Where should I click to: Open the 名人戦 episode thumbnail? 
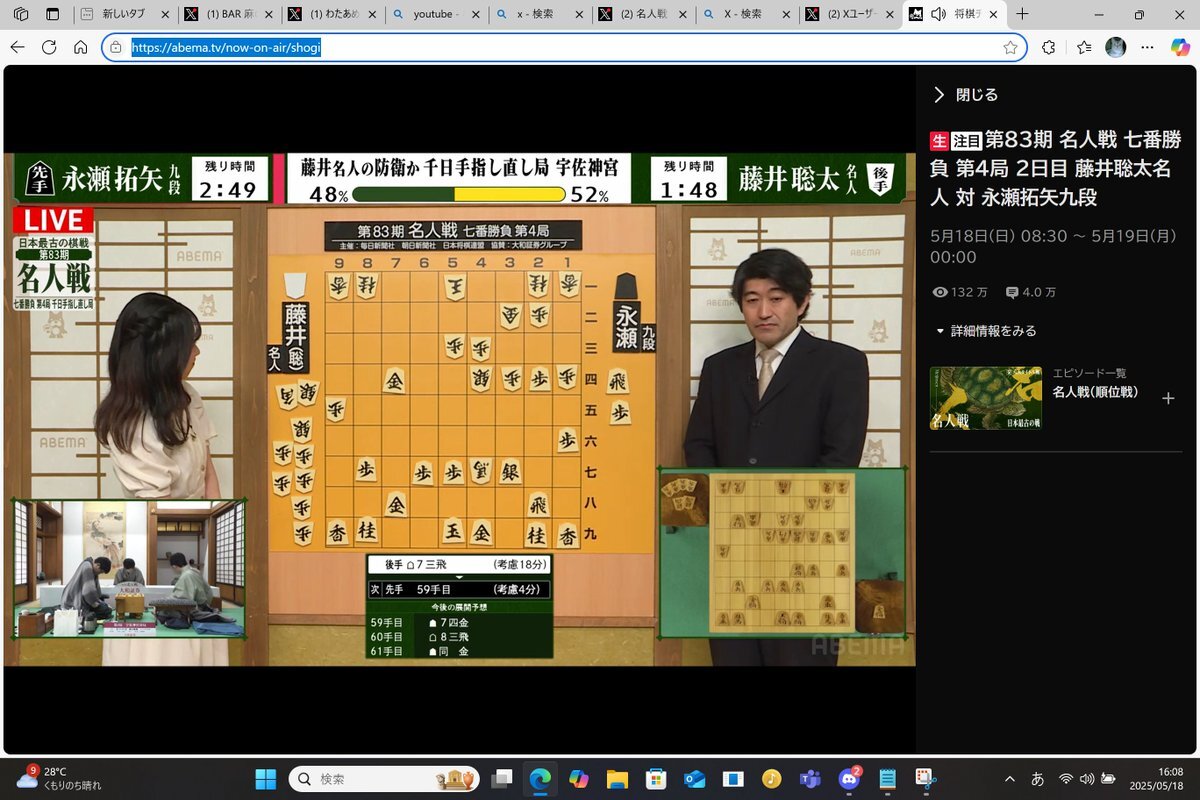985,398
